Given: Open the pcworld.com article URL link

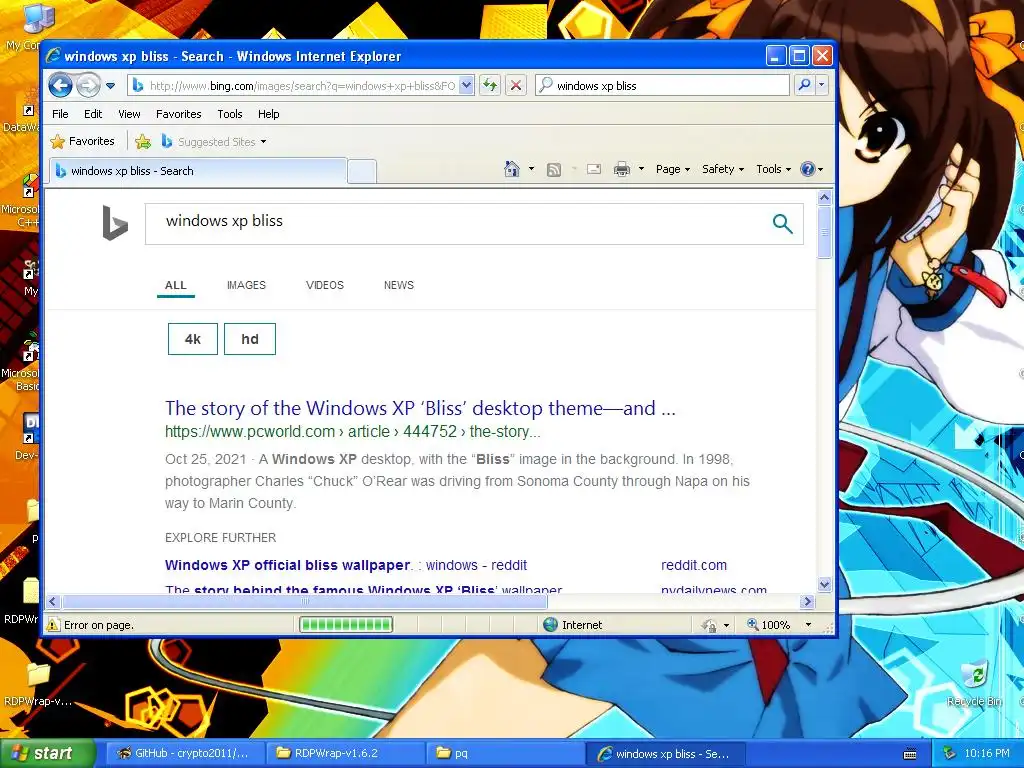Looking at the screenshot, I should coord(353,432).
